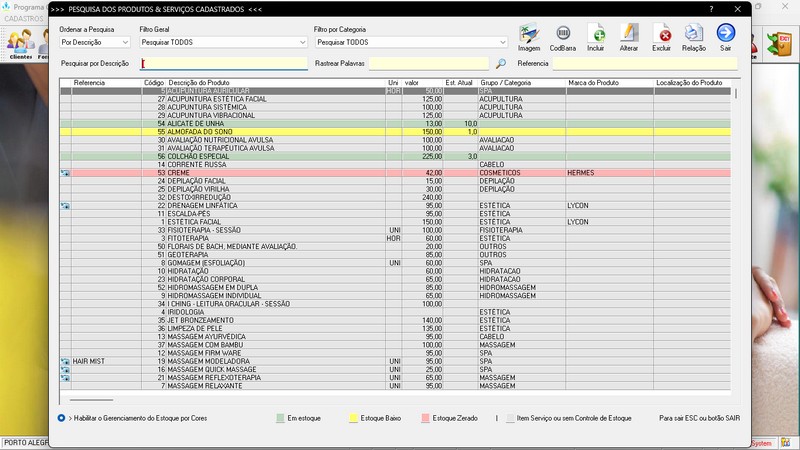Select the CREME product row
800x450 pixels.
click(x=395, y=173)
